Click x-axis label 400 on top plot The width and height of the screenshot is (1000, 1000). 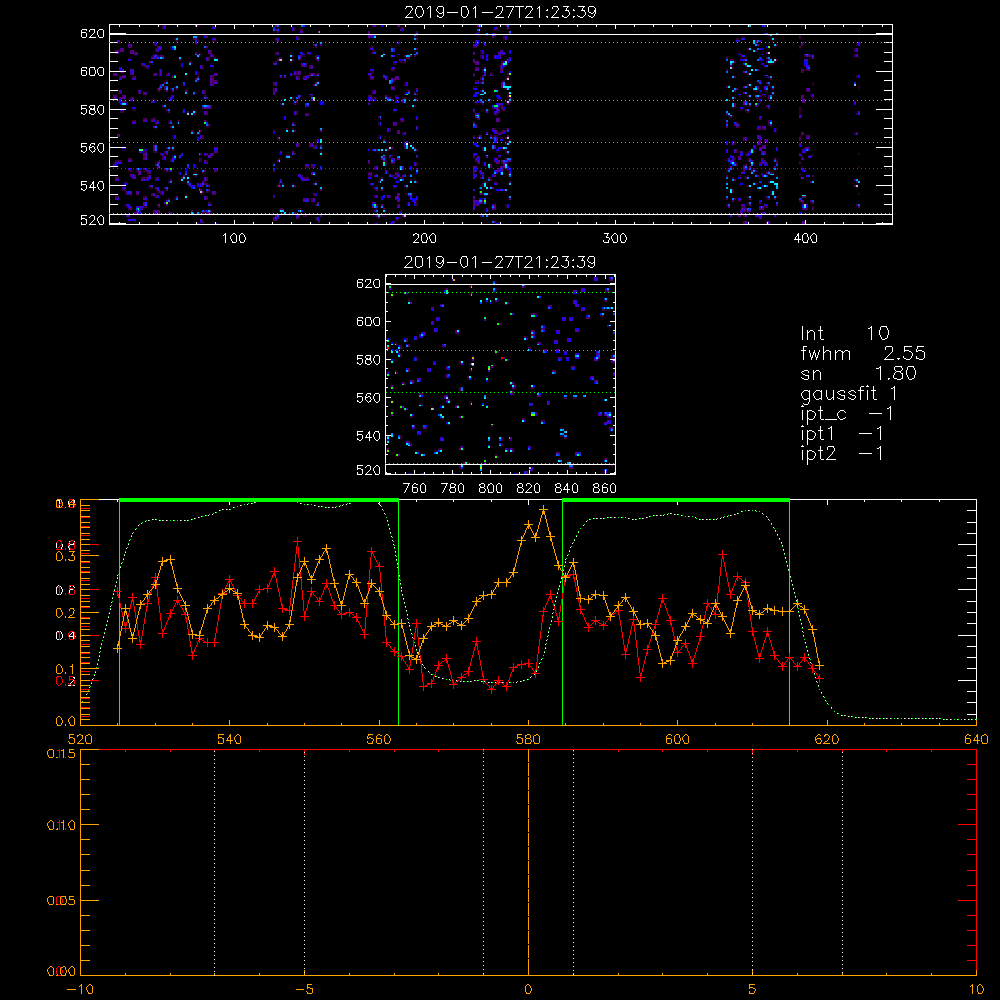(x=805, y=239)
